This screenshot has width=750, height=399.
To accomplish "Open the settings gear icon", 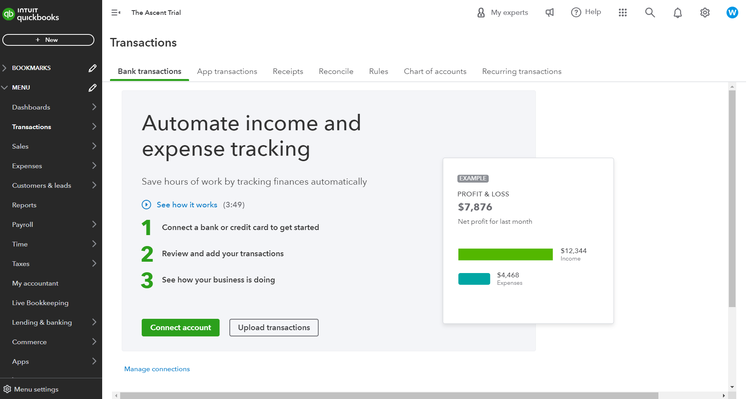I will [705, 12].
